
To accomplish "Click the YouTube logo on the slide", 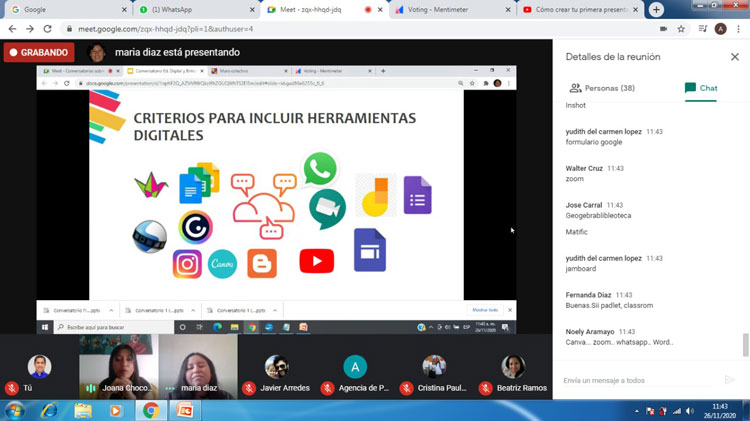I will click(x=317, y=261).
